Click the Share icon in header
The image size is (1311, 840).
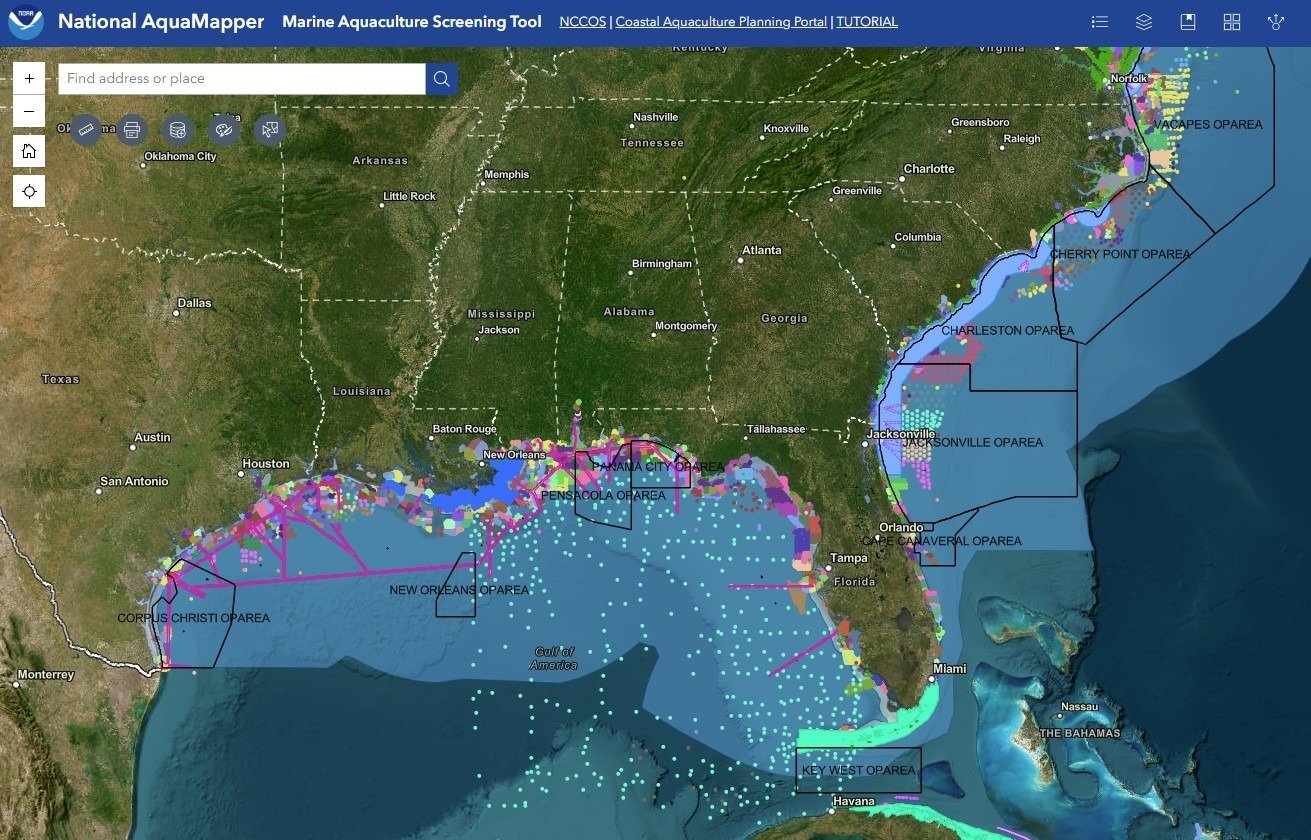click(1276, 22)
